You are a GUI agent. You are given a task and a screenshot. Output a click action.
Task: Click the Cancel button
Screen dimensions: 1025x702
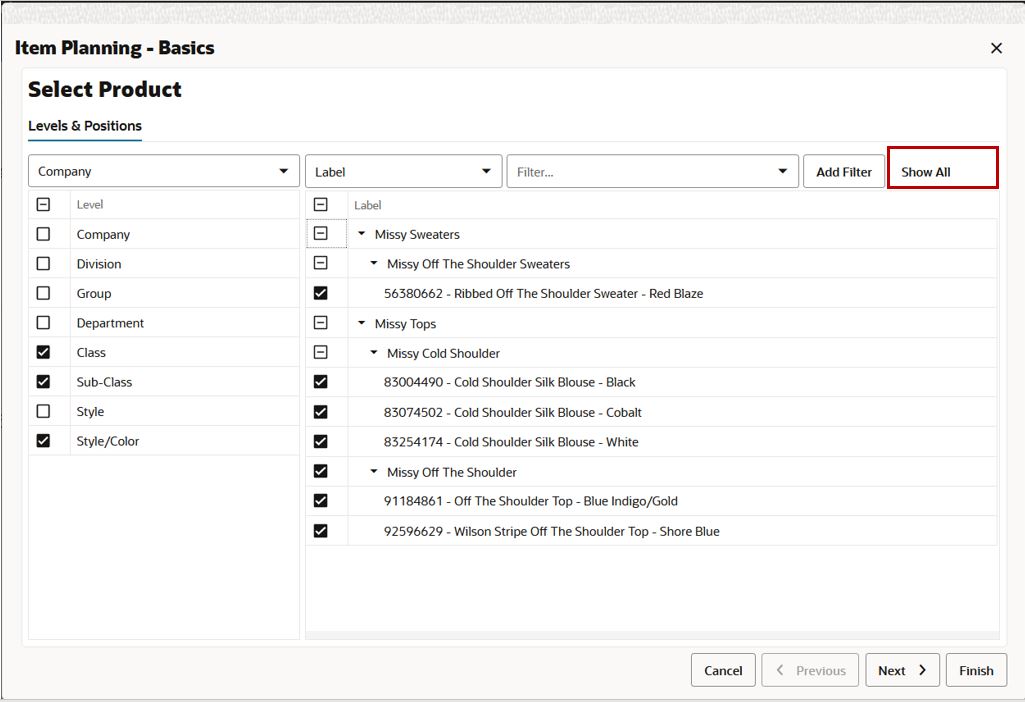[723, 670]
